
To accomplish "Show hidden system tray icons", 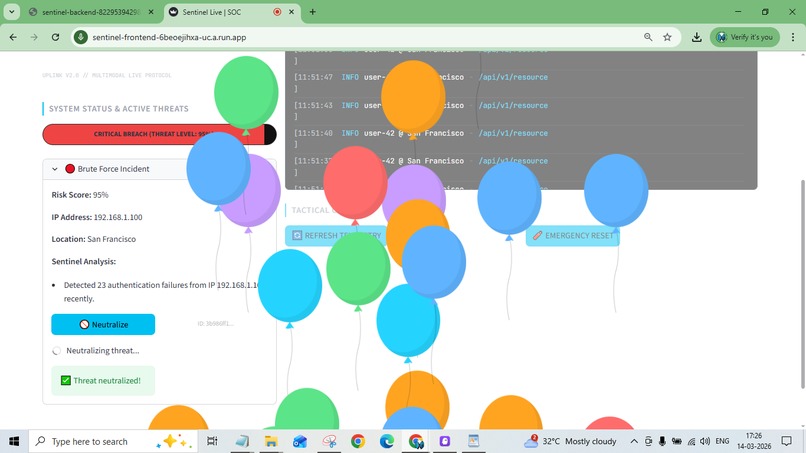I will tap(634, 441).
